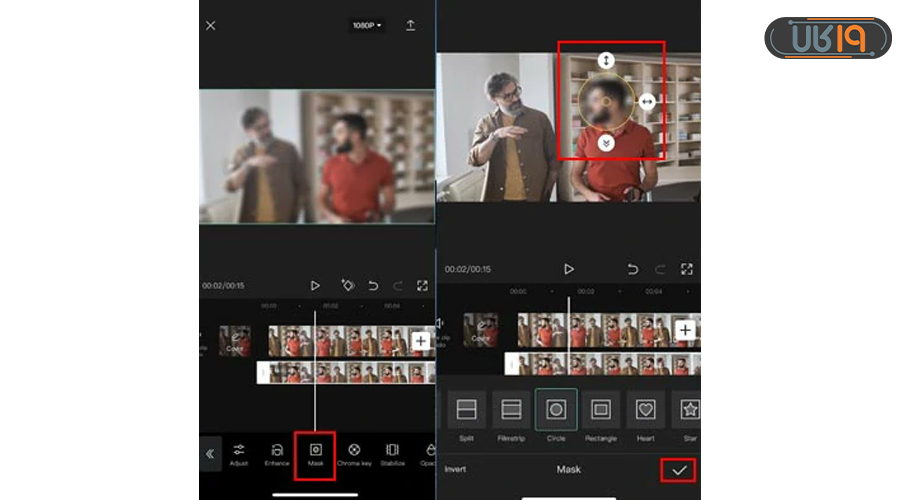Collapse toolbar with double-chevron back button

210,454
